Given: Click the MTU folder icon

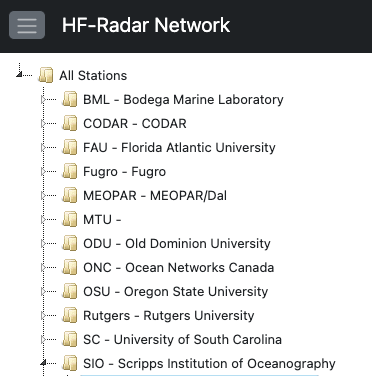Looking at the screenshot, I should coord(70,219).
